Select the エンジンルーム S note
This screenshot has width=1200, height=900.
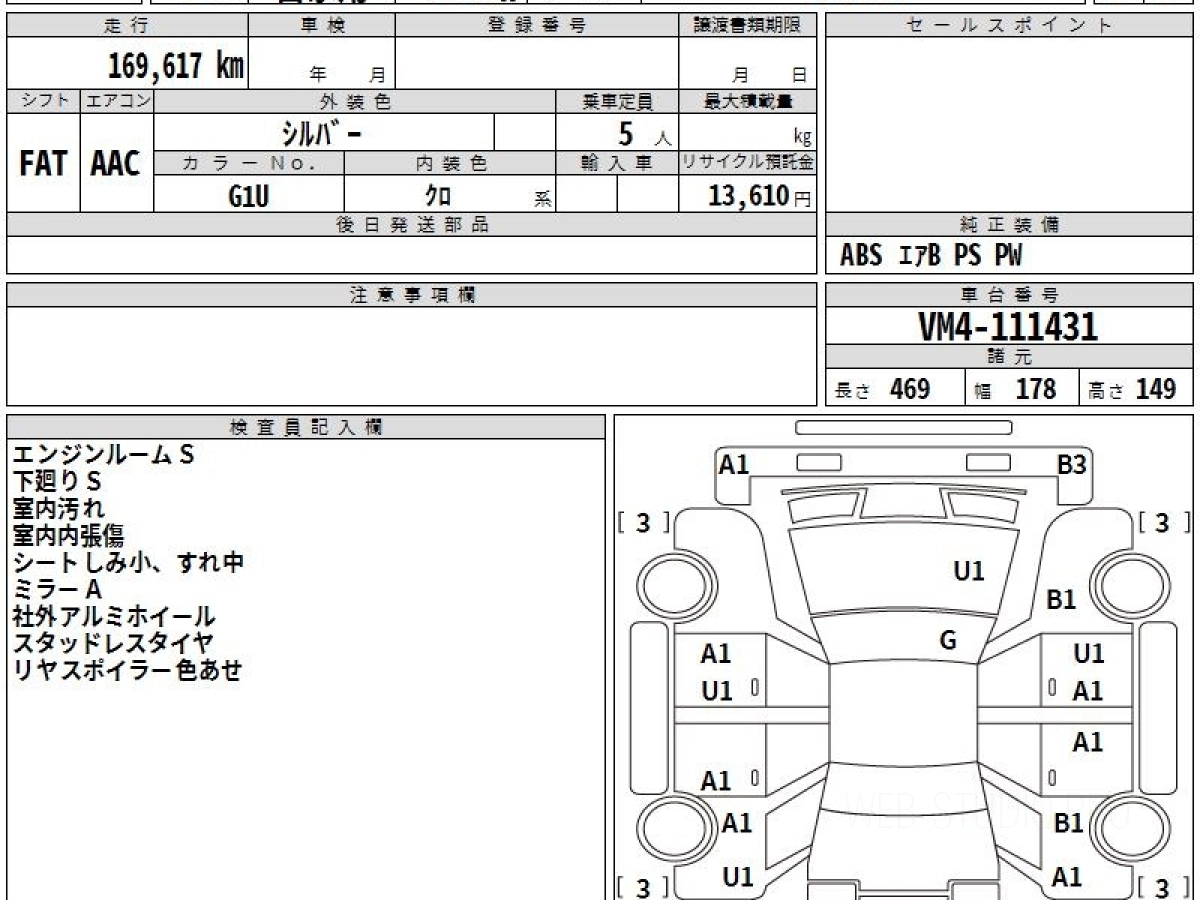pyautogui.click(x=104, y=455)
